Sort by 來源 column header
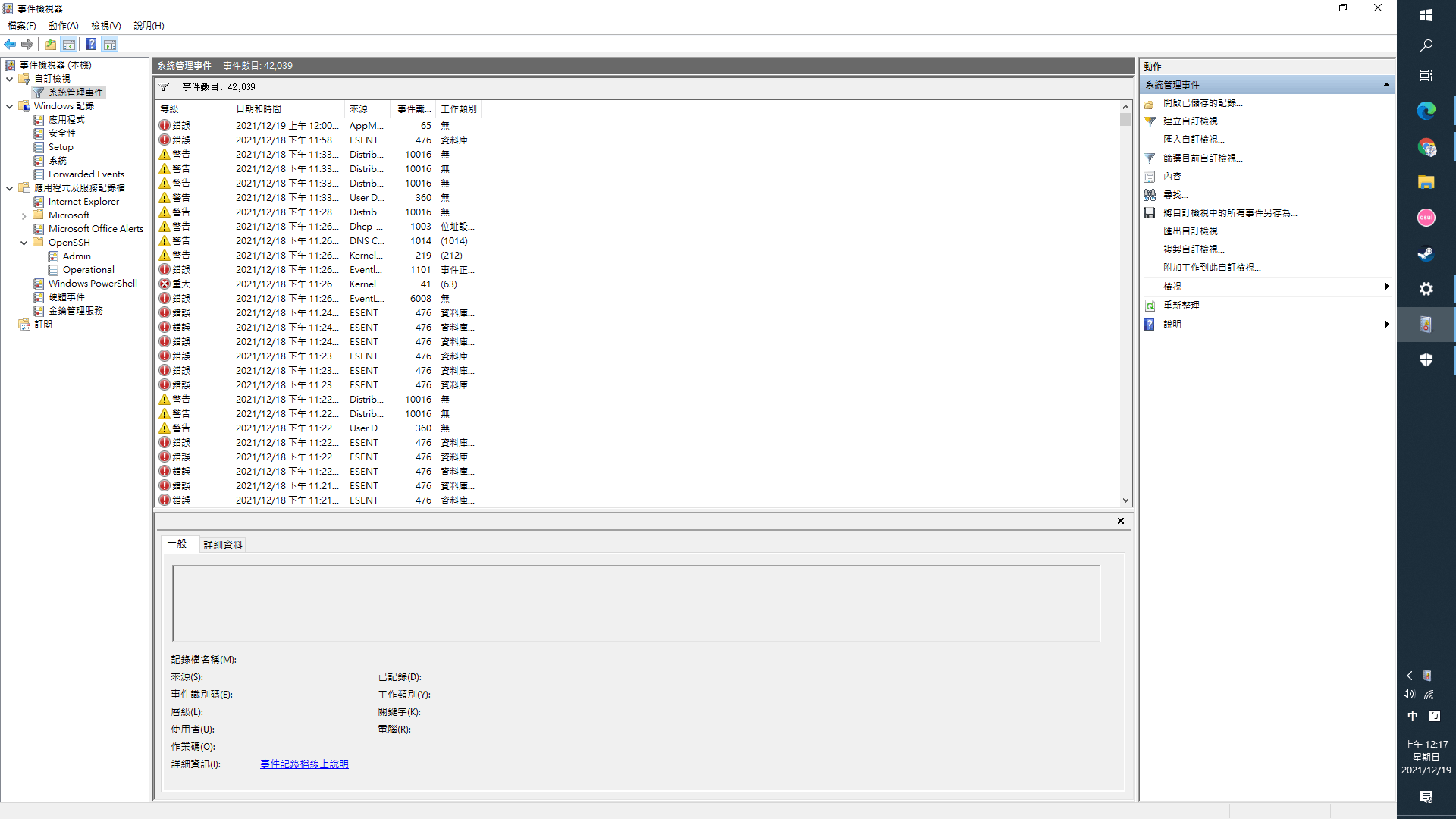 (367, 109)
